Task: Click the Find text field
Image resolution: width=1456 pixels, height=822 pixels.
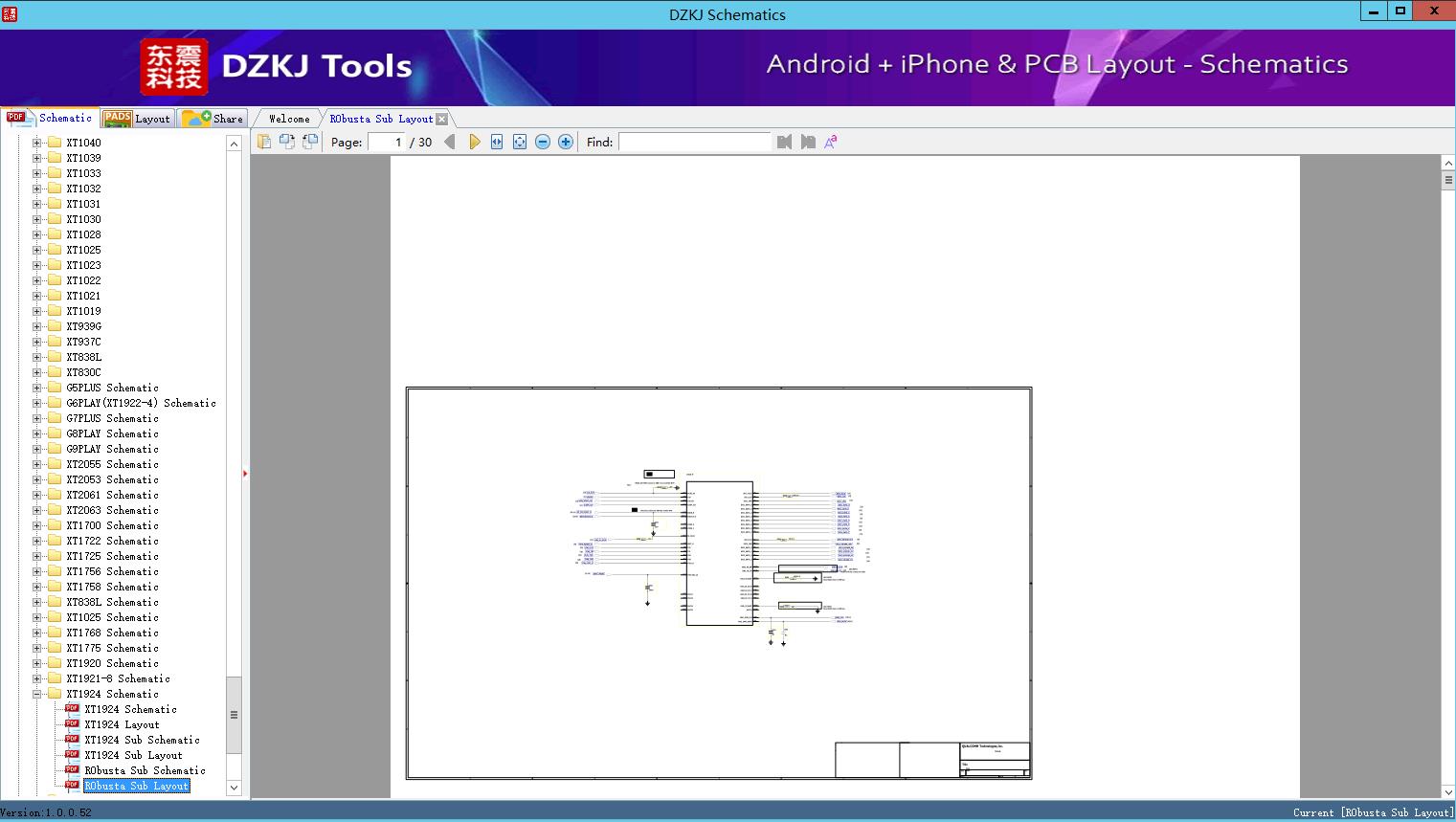Action: click(x=694, y=142)
